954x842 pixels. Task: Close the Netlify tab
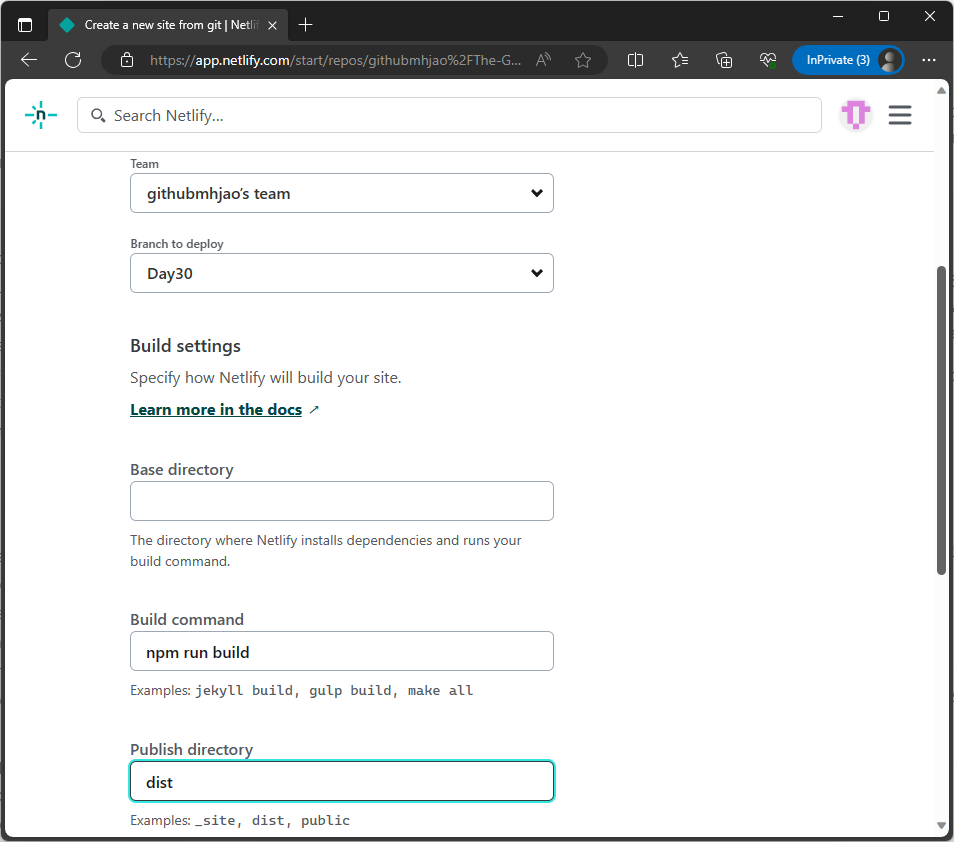click(x=273, y=25)
